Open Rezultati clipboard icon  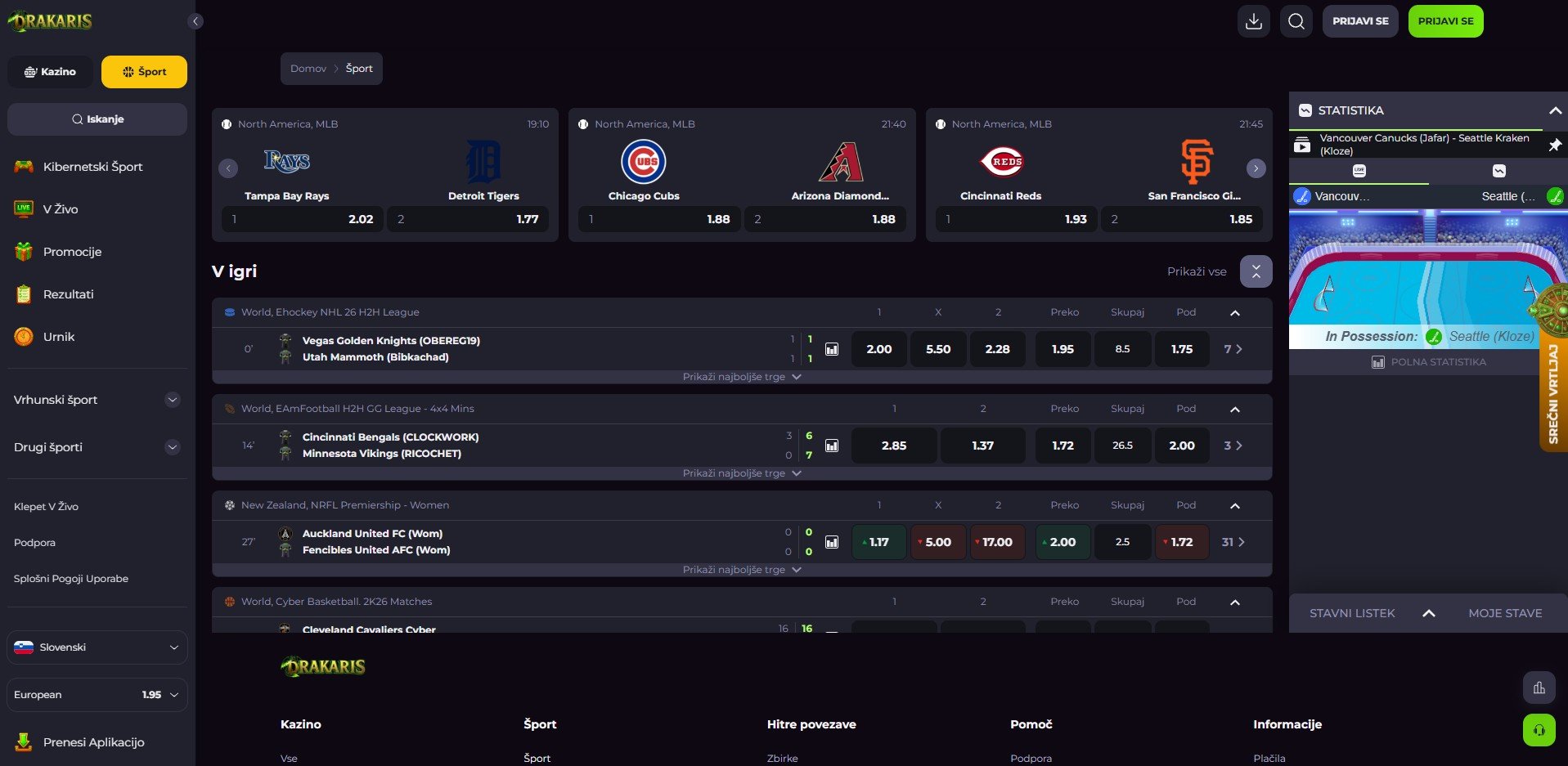24,294
